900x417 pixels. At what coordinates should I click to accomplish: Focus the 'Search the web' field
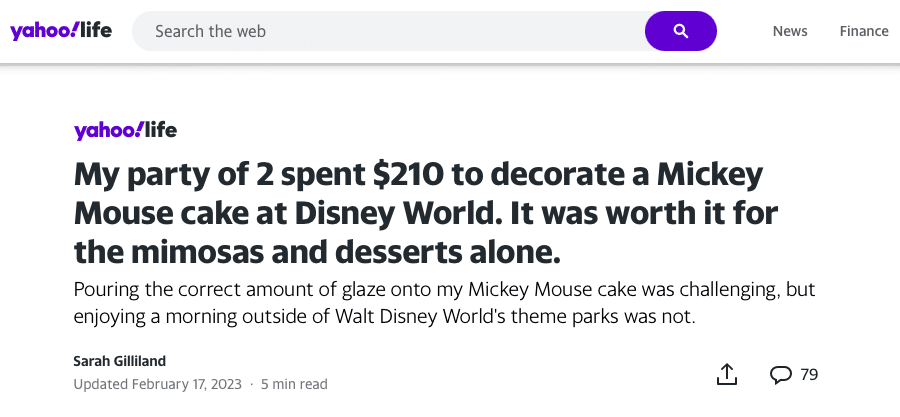388,31
